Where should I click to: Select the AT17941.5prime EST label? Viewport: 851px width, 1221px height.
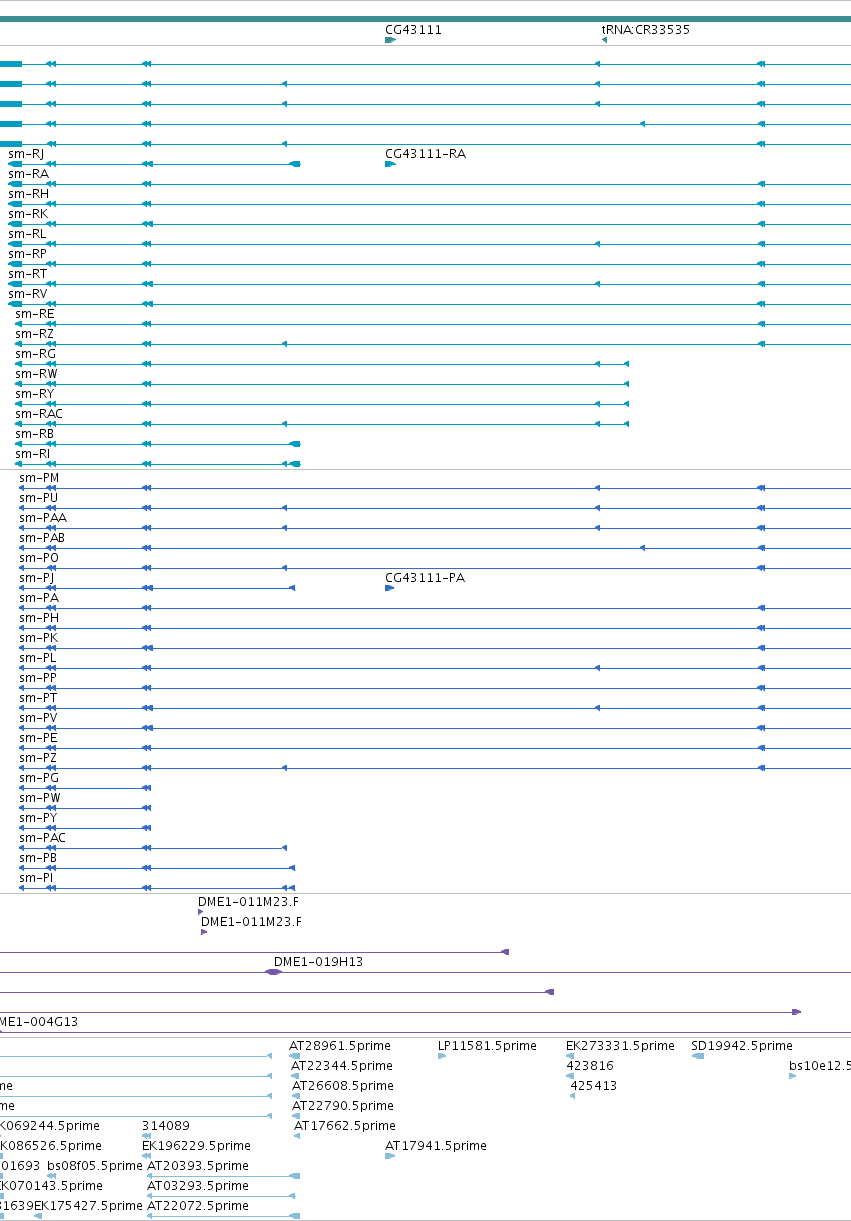(436, 1146)
